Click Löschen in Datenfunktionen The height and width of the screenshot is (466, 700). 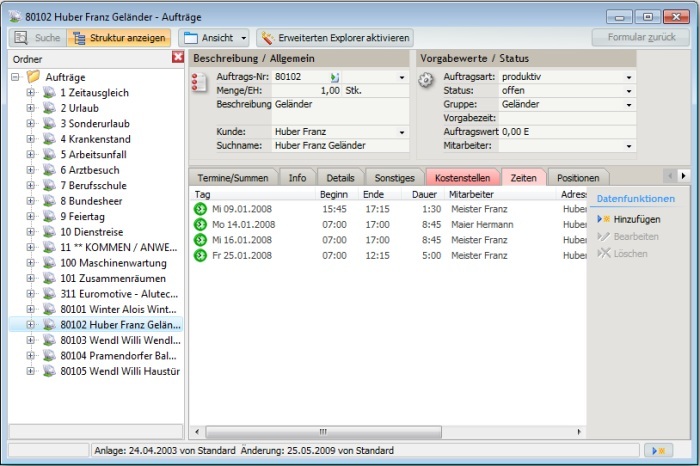click(622, 254)
